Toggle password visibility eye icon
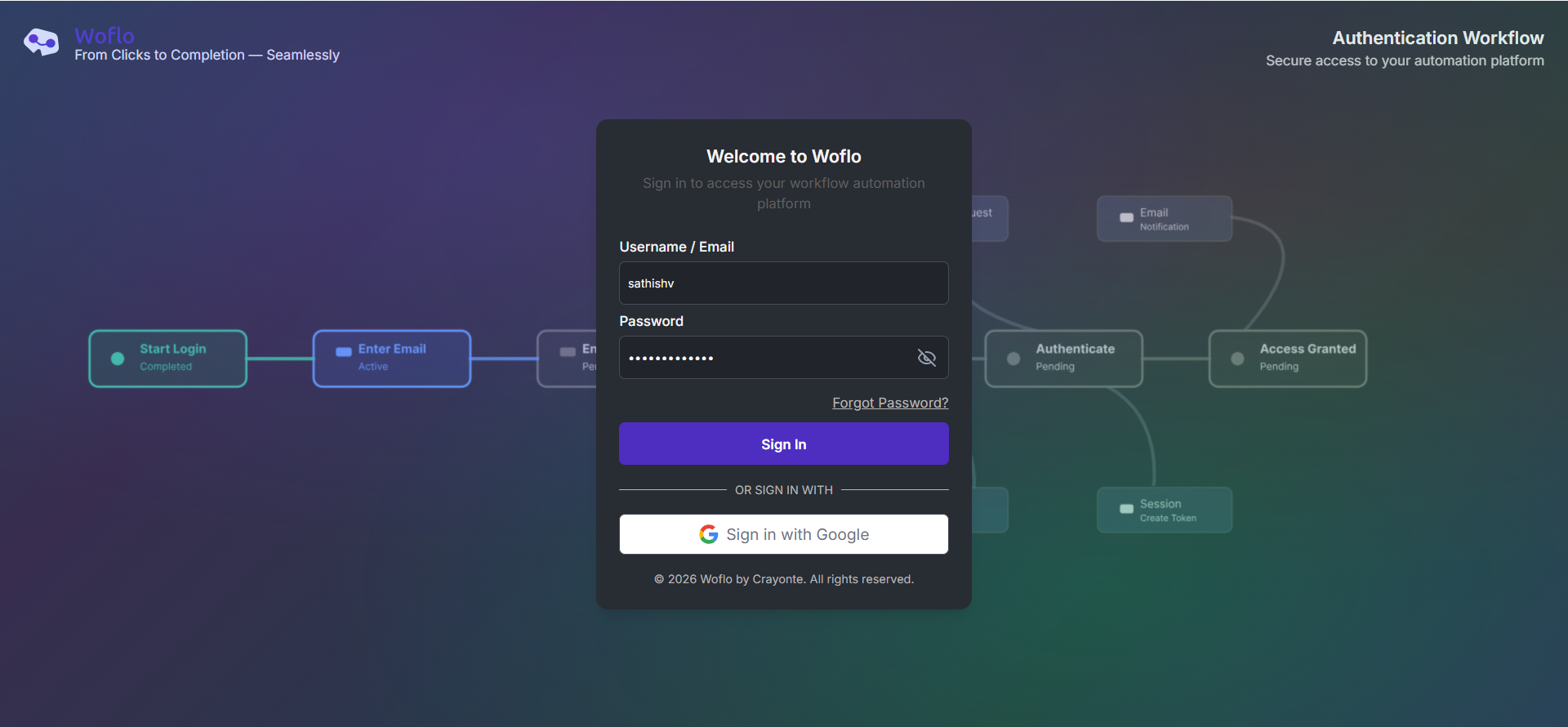Screen dimensions: 1568x727 coord(927,358)
